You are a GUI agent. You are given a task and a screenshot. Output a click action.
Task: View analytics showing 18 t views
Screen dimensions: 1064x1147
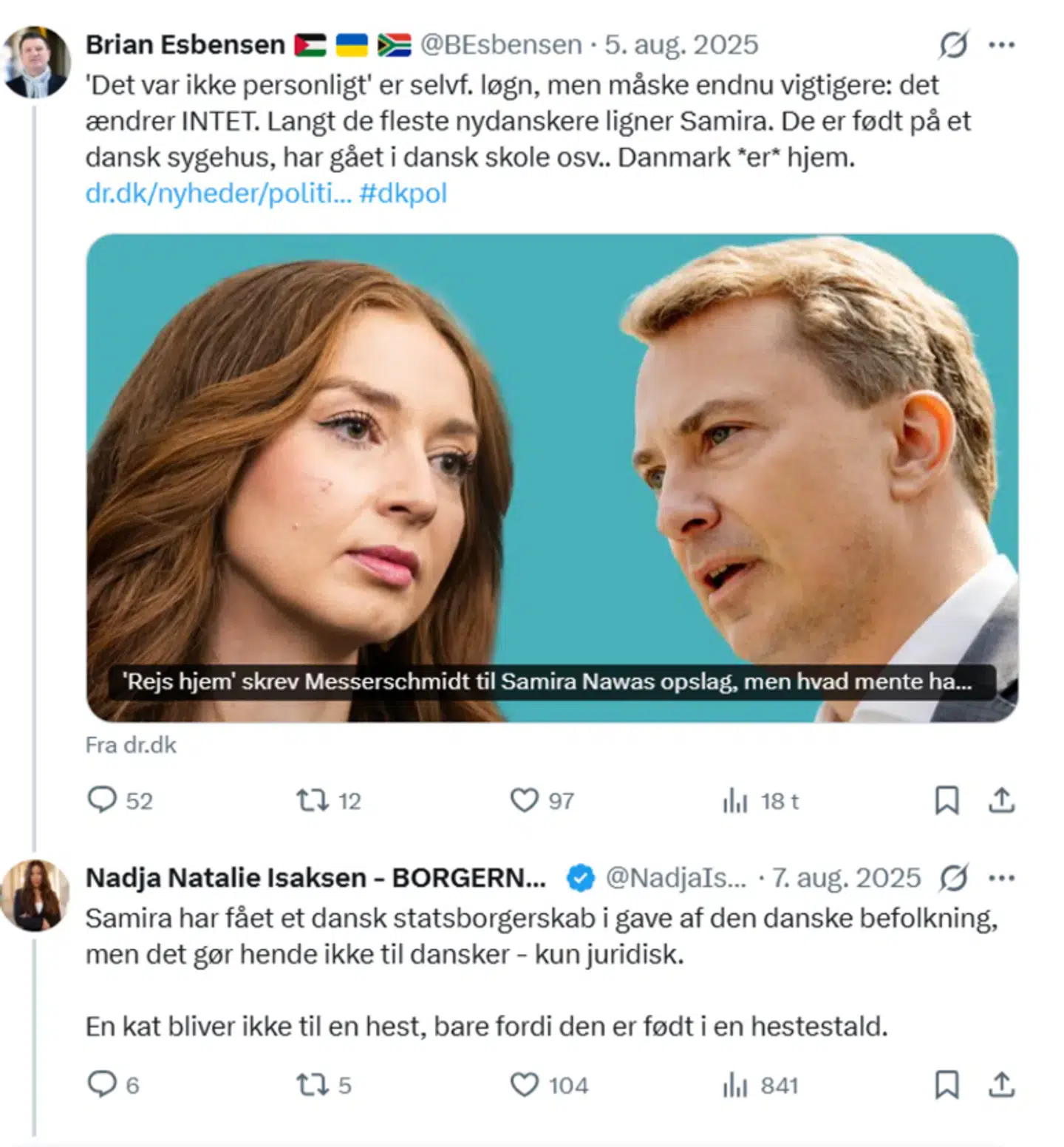coord(734,800)
